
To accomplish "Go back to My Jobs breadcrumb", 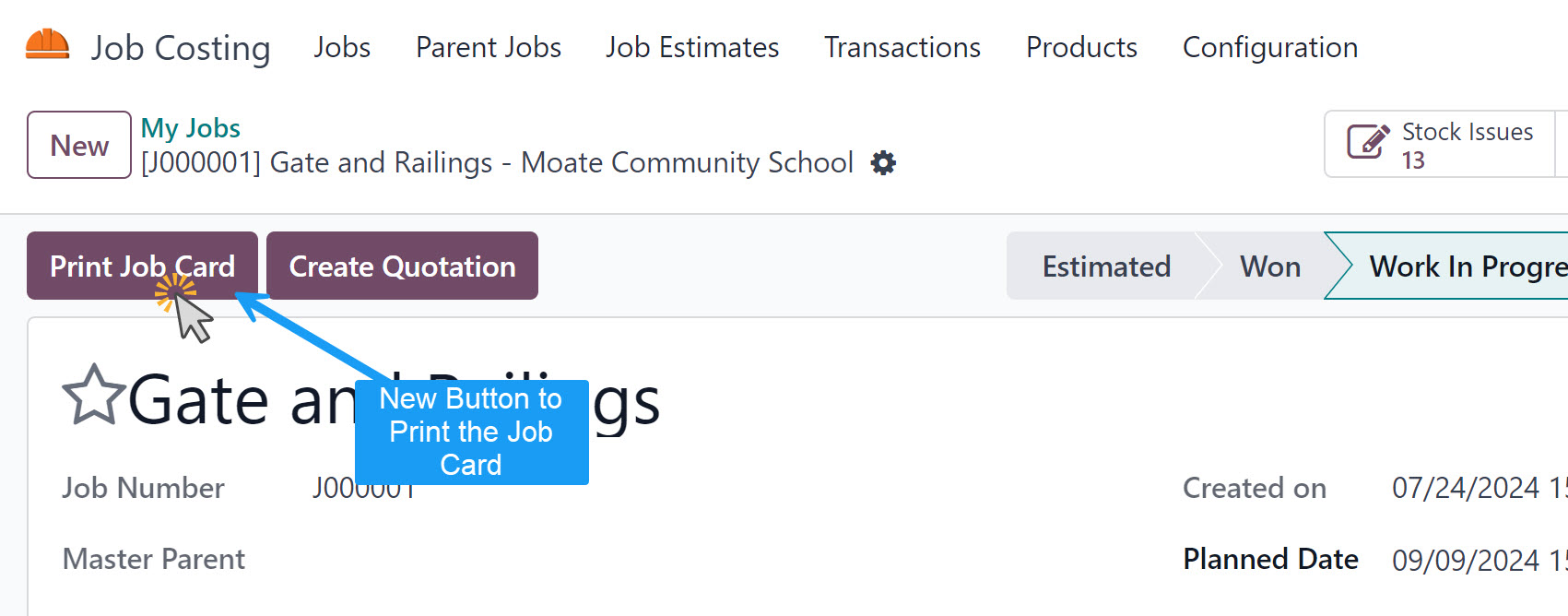I will (191, 128).
